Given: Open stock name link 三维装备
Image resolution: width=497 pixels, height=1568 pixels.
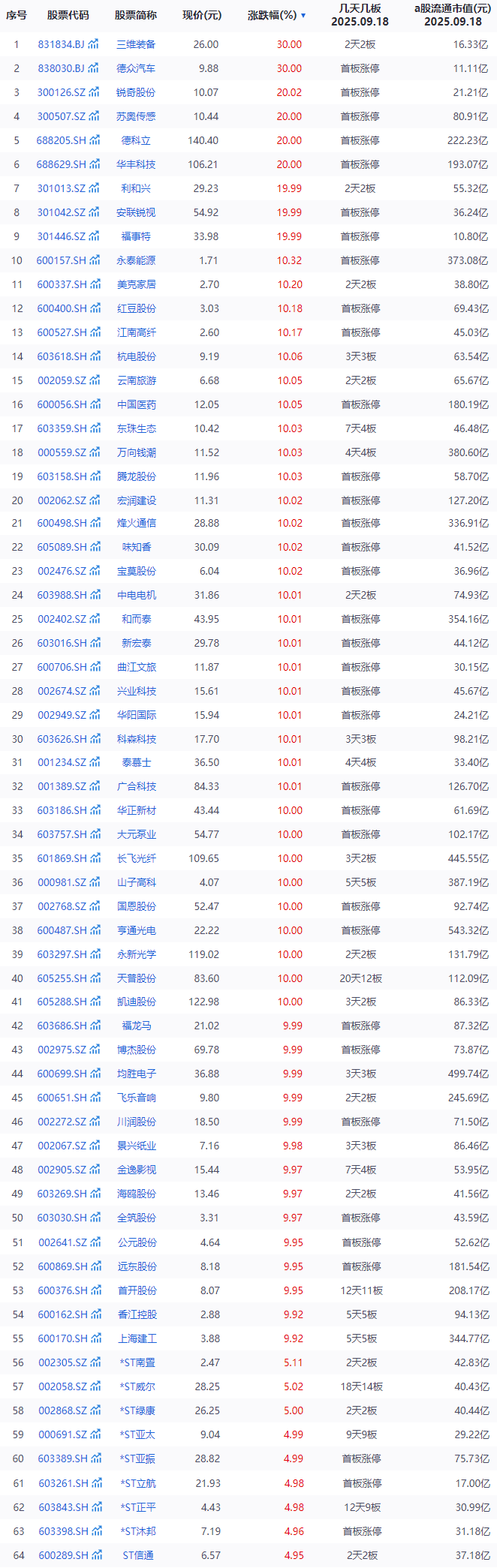Looking at the screenshot, I should point(137,44).
